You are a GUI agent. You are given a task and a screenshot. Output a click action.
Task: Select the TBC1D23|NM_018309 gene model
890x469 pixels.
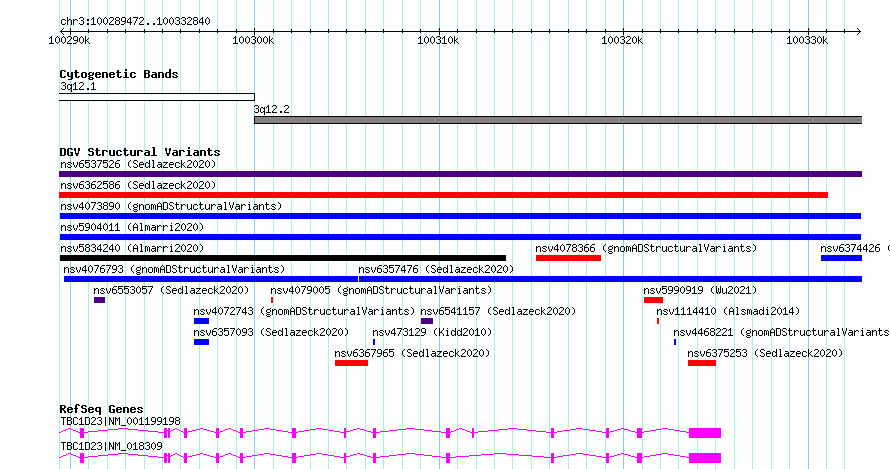[x=390, y=458]
